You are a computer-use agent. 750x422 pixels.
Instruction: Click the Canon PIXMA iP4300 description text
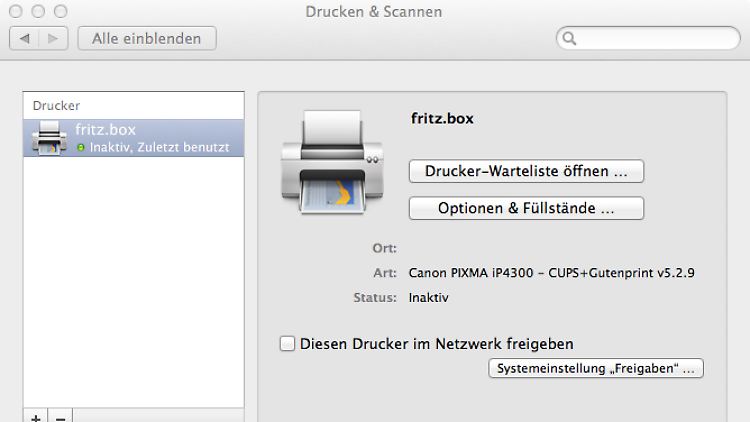[551, 272]
